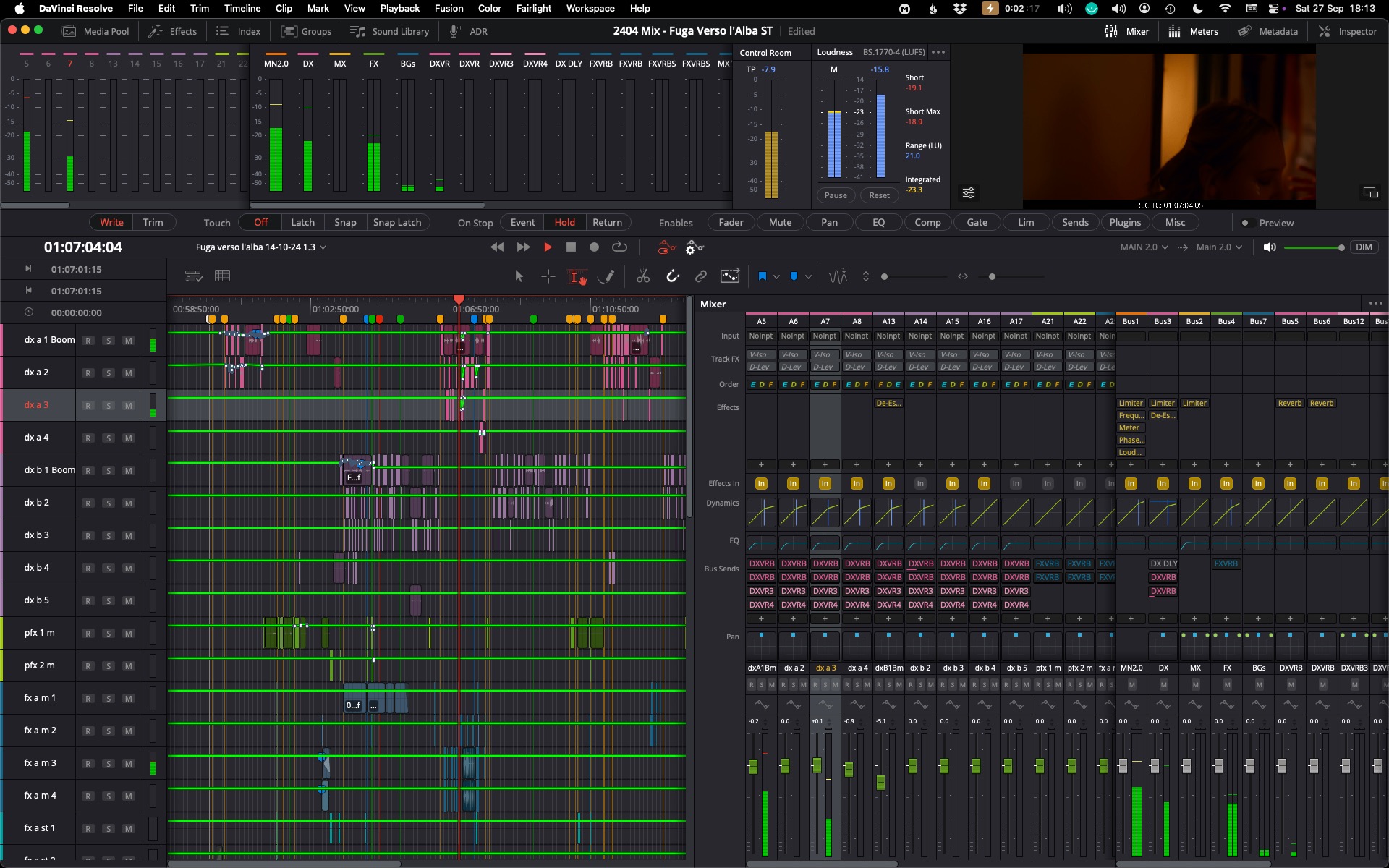Mute the dx a 1 Boom track
Image resolution: width=1389 pixels, height=868 pixels.
(x=128, y=340)
